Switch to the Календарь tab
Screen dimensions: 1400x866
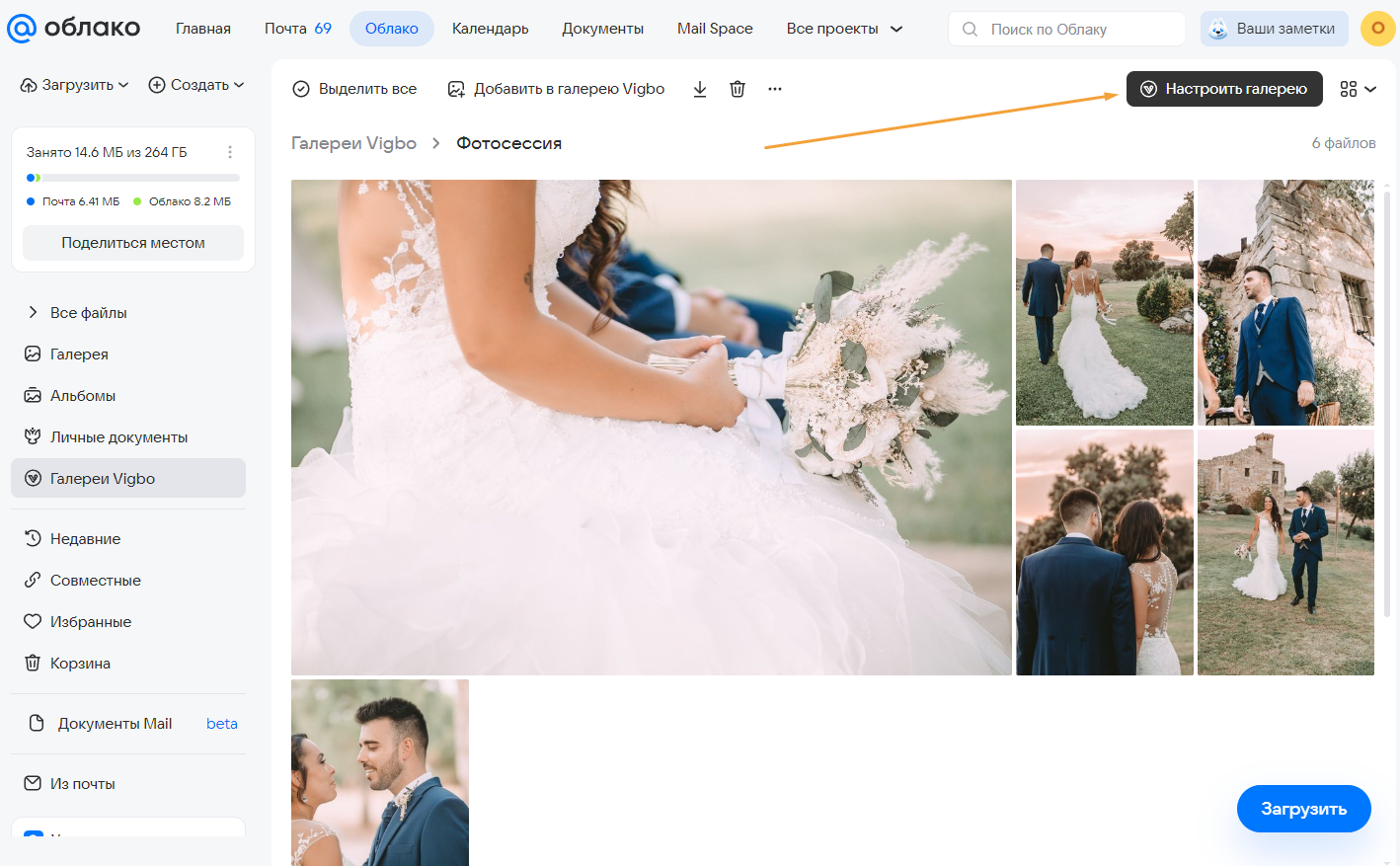[x=490, y=29]
